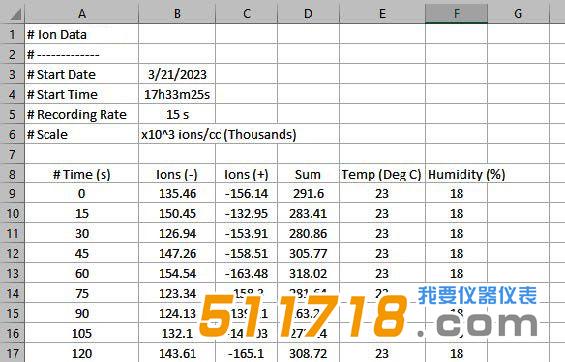The width and height of the screenshot is (565, 362).
Task: Click cell with value -156.14
Action: [246, 193]
